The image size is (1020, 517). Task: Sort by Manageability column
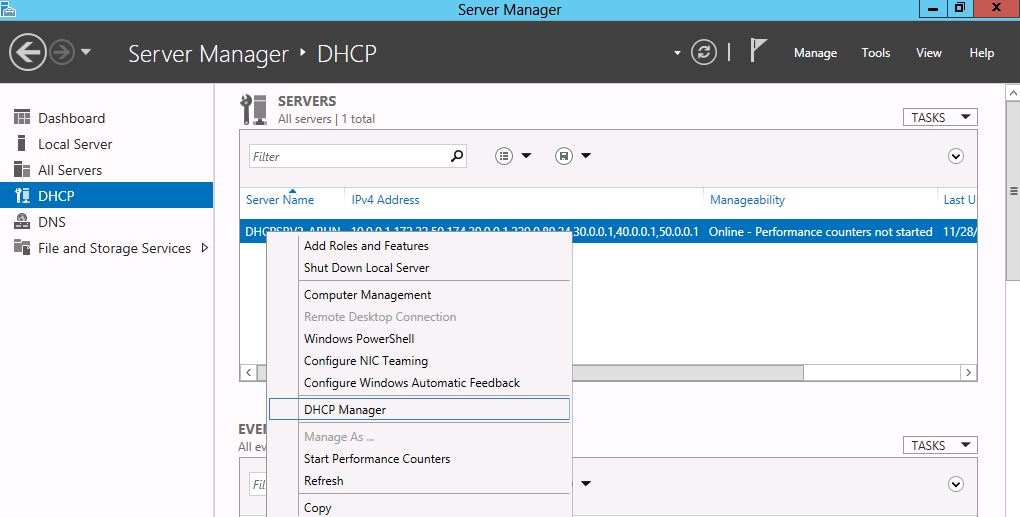pos(747,200)
